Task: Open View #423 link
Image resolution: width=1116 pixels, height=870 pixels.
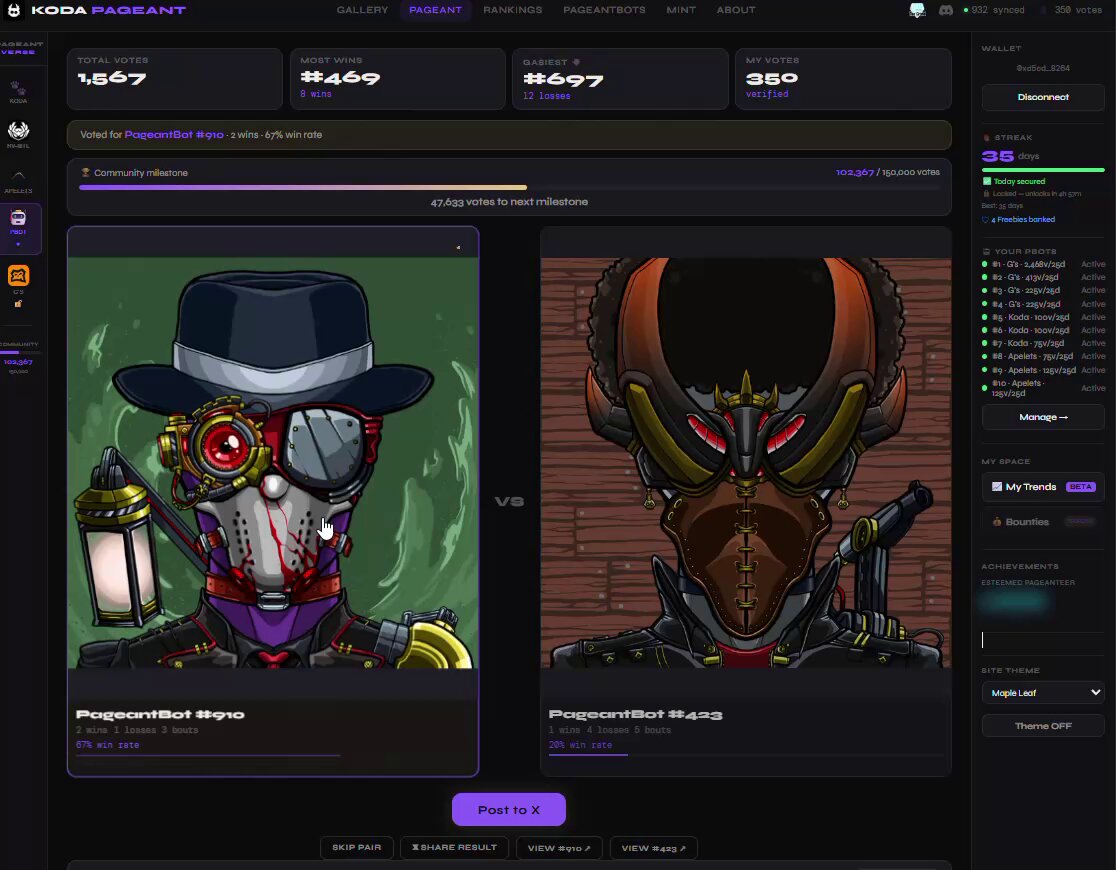Action: (653, 849)
